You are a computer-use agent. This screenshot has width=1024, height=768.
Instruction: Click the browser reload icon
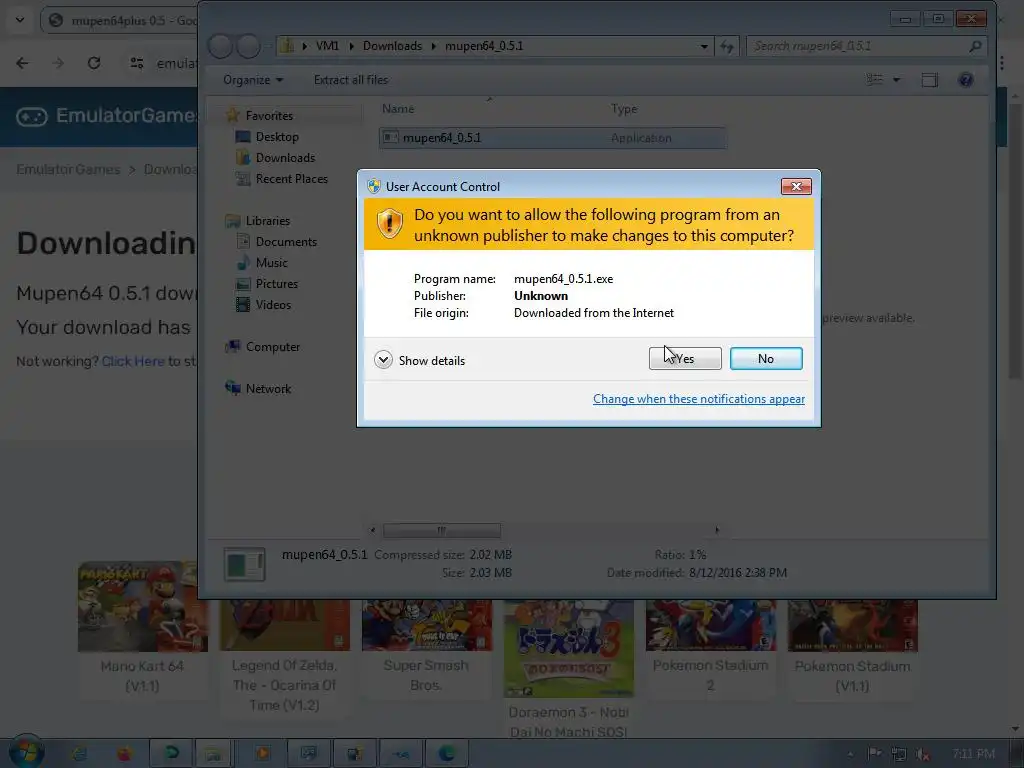click(94, 63)
